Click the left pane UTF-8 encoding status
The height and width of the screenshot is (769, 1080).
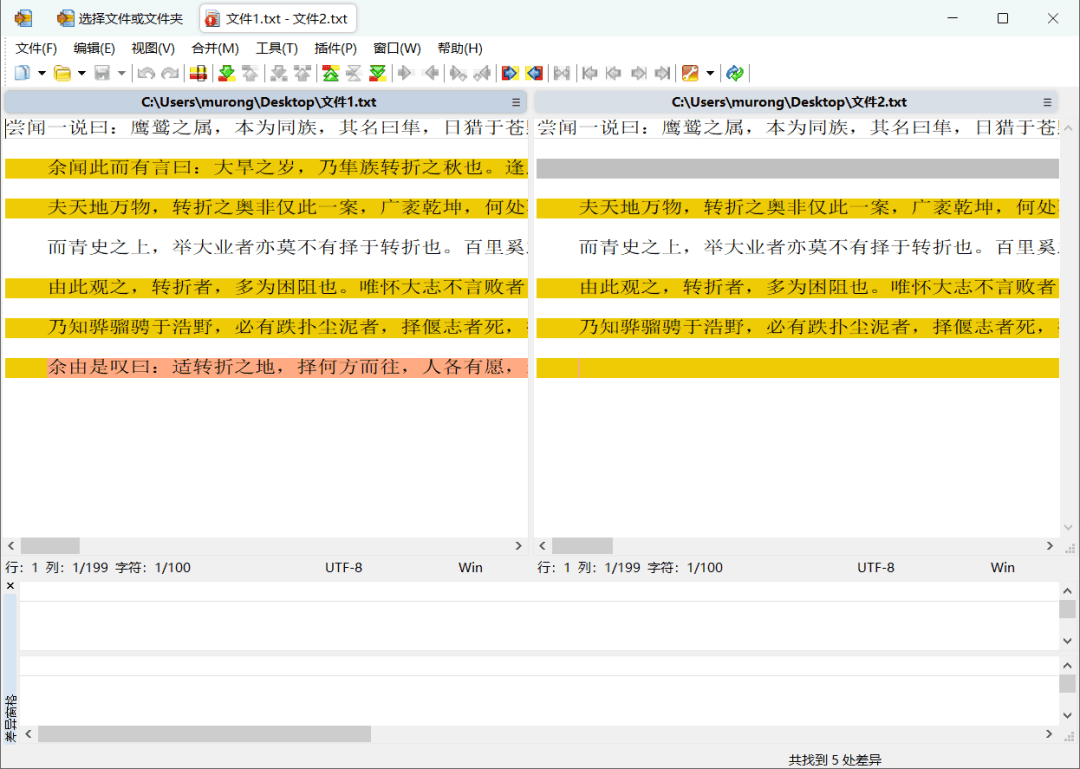click(344, 568)
